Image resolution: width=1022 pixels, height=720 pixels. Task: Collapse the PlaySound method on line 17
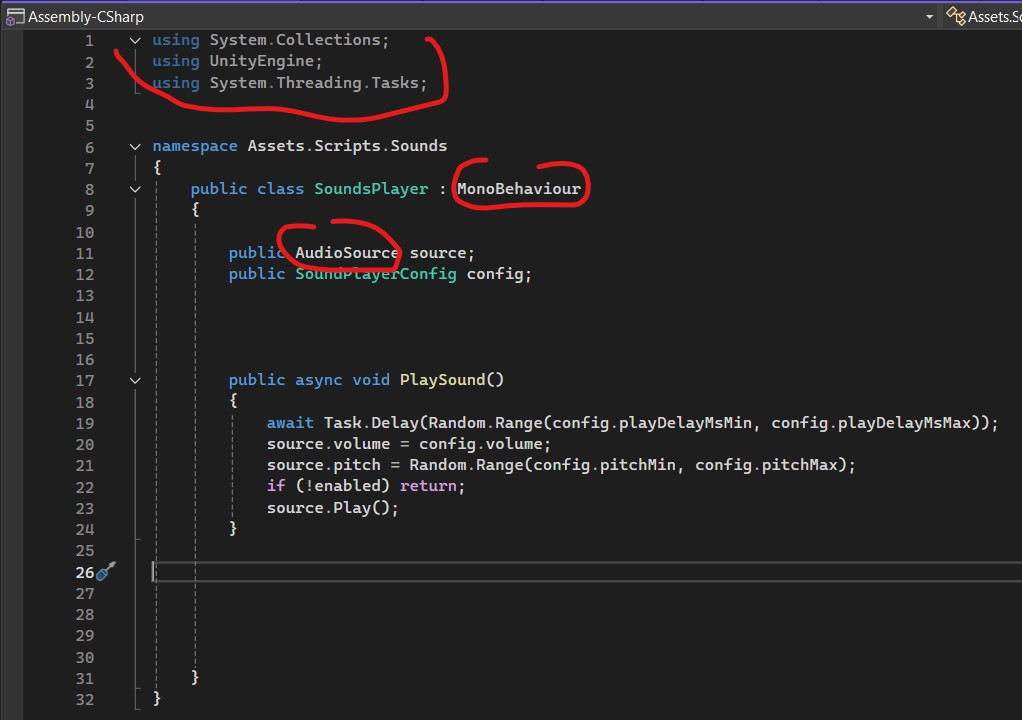[x=135, y=380]
